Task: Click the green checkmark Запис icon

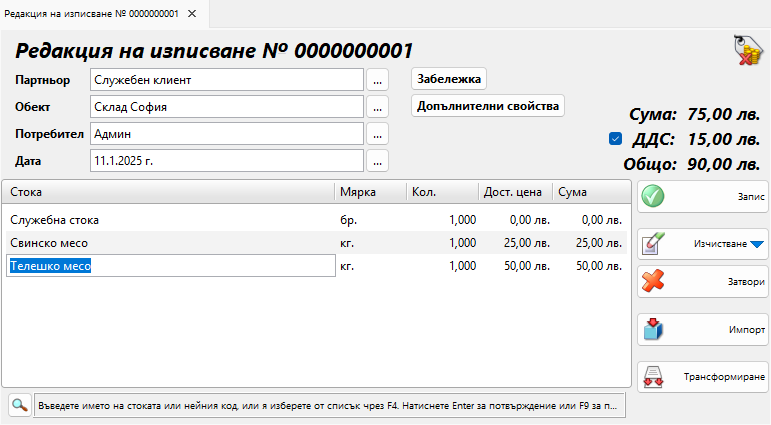Action: point(653,197)
